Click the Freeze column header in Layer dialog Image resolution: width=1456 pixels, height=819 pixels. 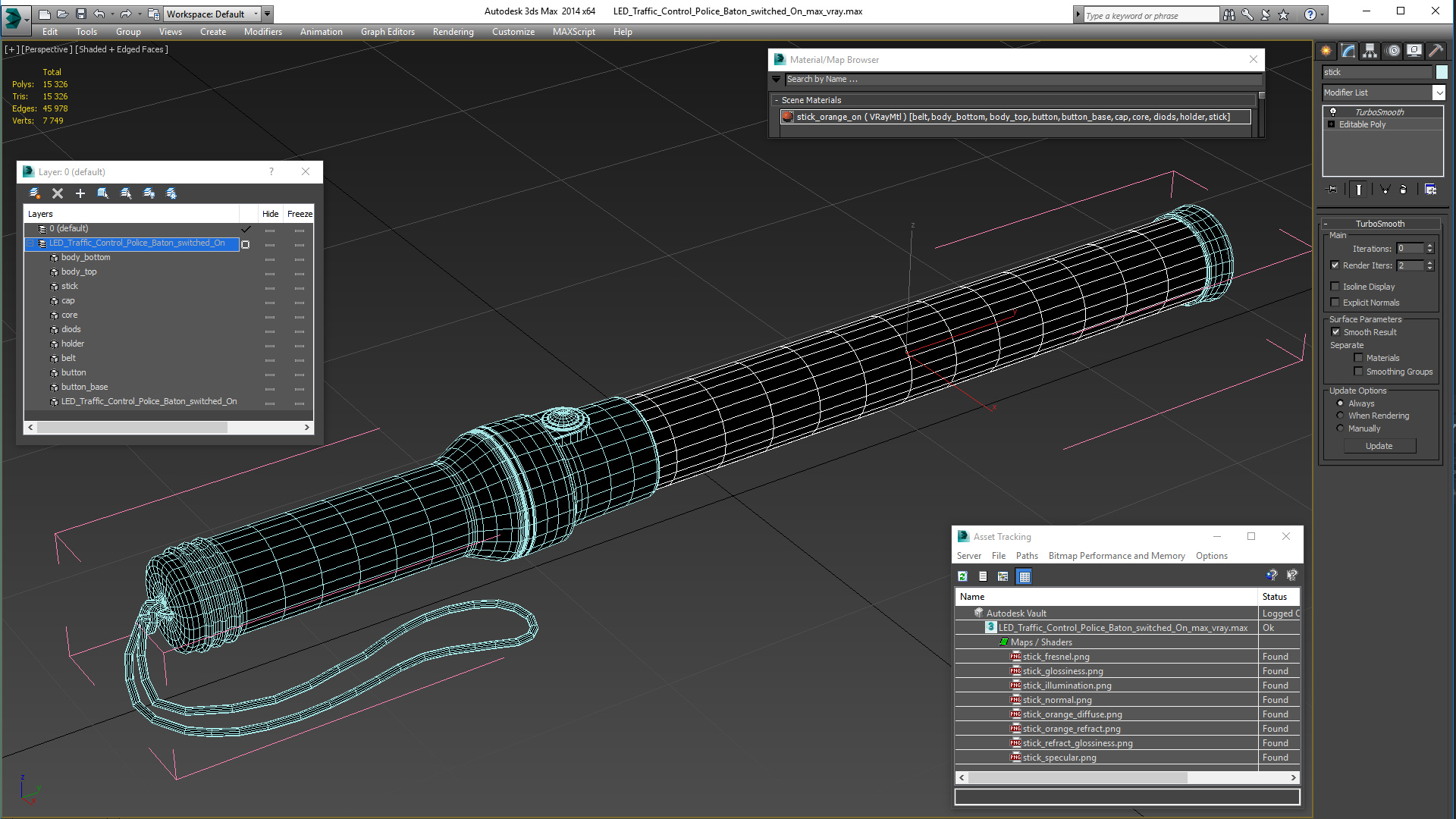pyautogui.click(x=300, y=214)
